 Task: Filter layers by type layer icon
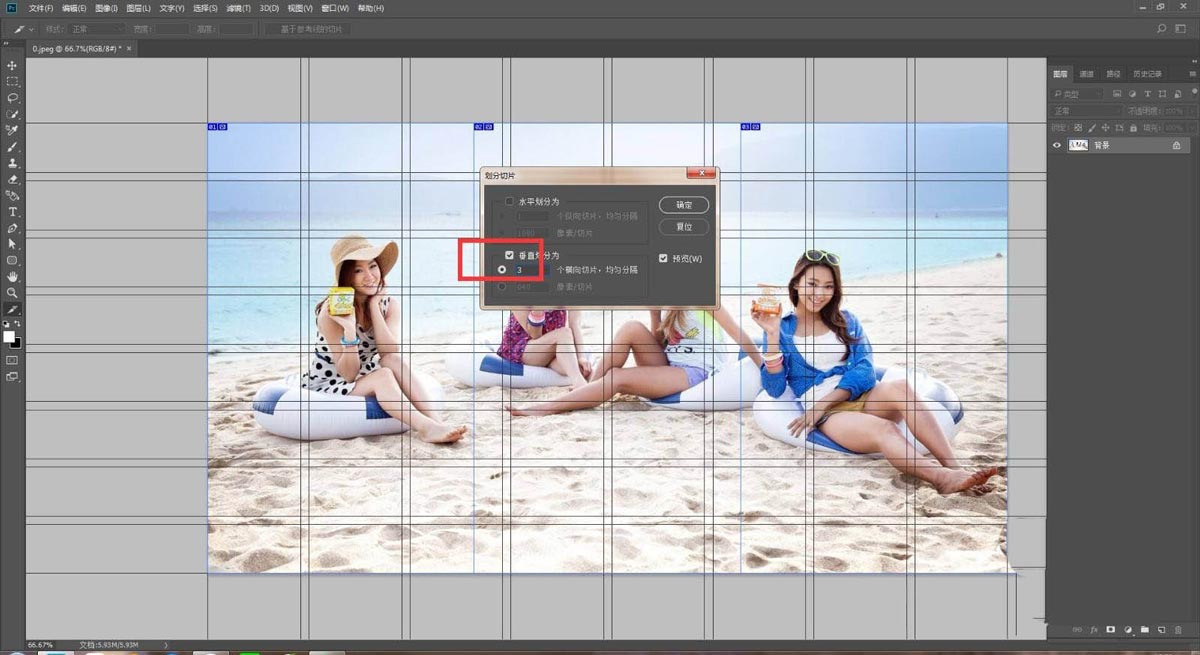pos(1147,94)
